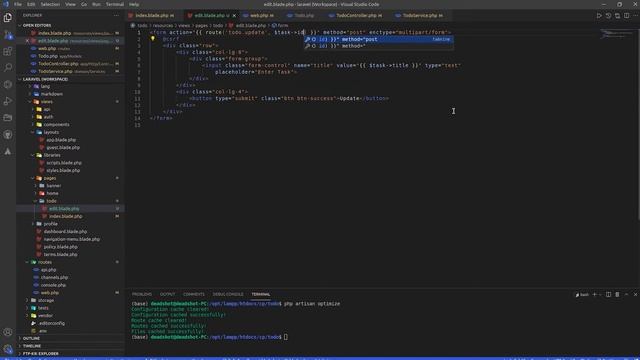The width and height of the screenshot is (640, 360).
Task: Open dashboard.blade.php in file tree
Action: [x=65, y=231]
